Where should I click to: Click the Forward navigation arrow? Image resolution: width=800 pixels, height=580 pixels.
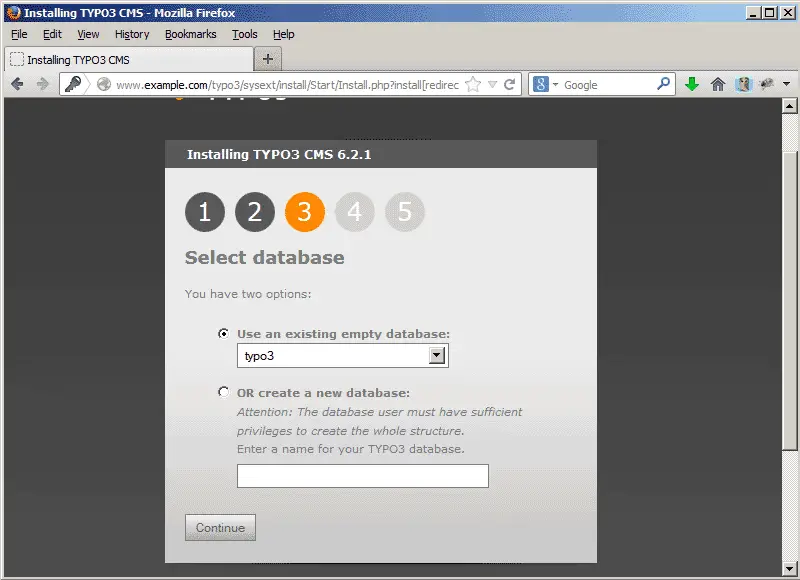43,84
